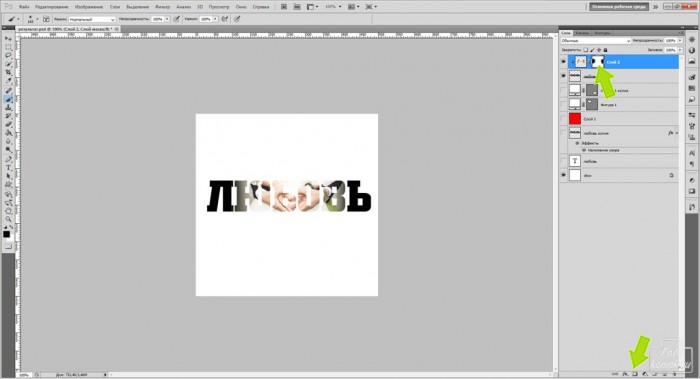This screenshot has height=379, width=700.
Task: Open layer opacity slider arrow
Action: click(680, 41)
